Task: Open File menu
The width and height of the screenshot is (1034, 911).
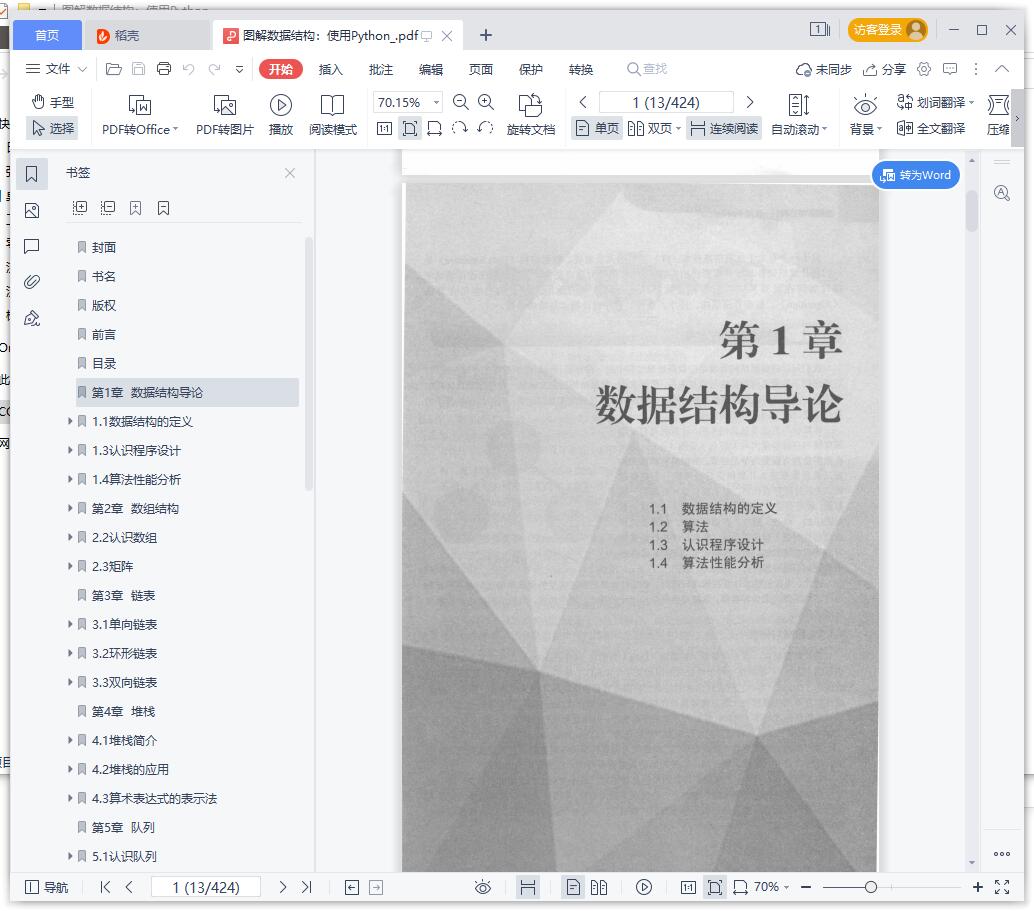Action: tap(56, 69)
